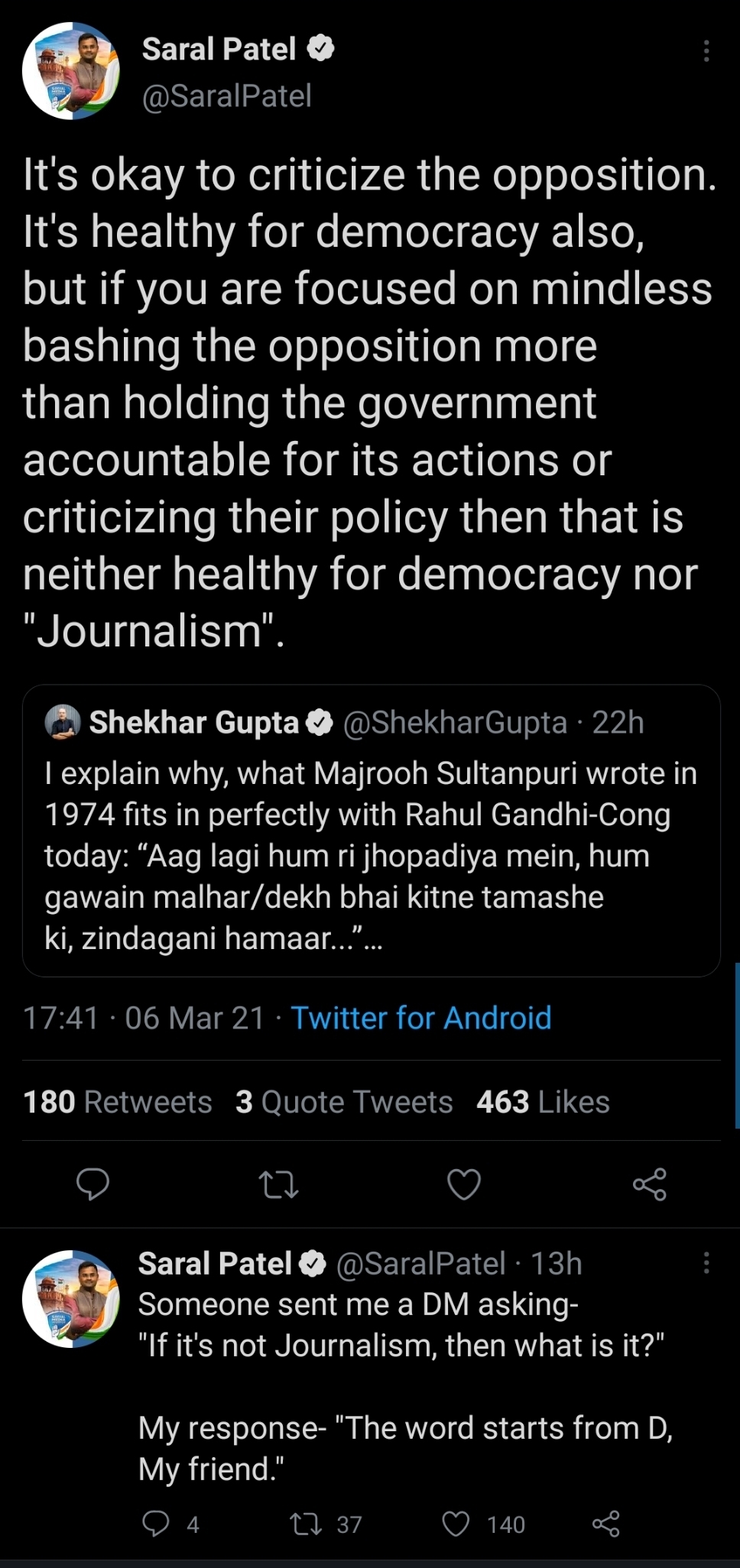Show the 463 Likes list
Screen dimensions: 740x1568
(x=543, y=1102)
